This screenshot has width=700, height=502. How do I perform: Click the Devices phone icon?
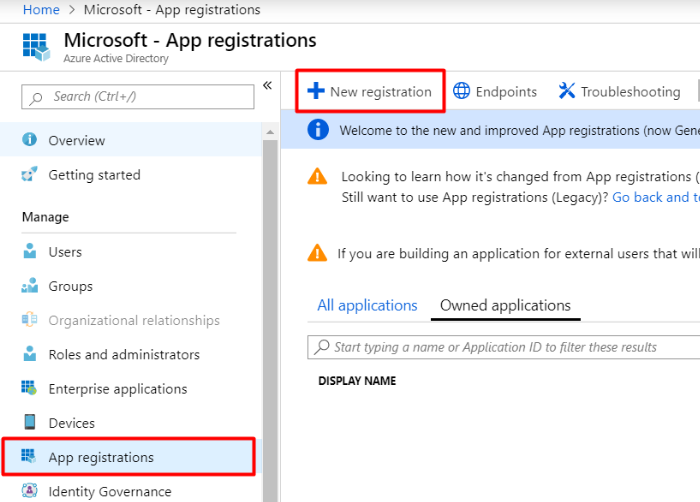(x=30, y=422)
